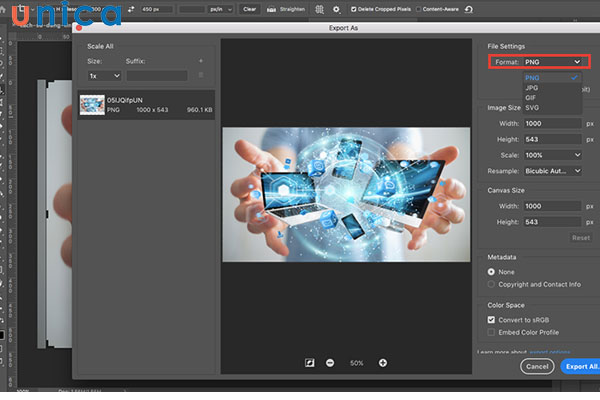Screen dimensions: 600x400
Task: Delete the scale entry with trash icon
Action: point(201,75)
